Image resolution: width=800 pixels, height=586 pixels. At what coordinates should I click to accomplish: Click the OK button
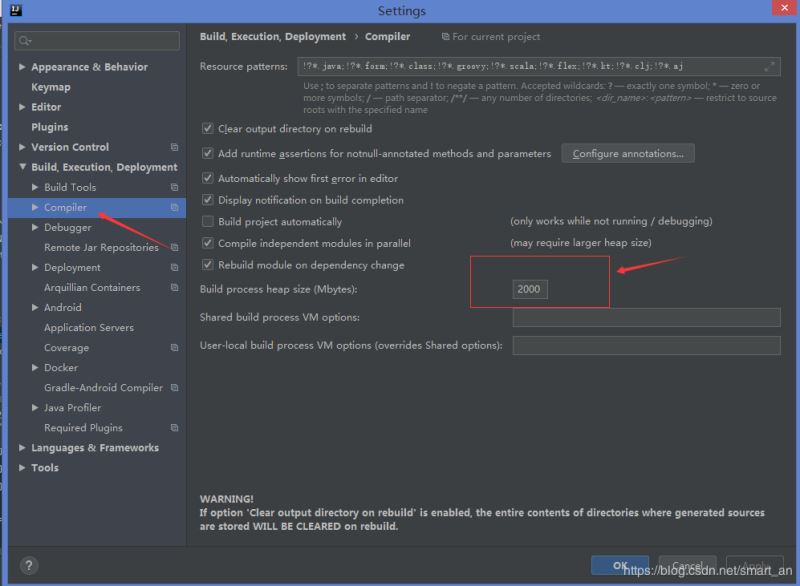(x=619, y=564)
